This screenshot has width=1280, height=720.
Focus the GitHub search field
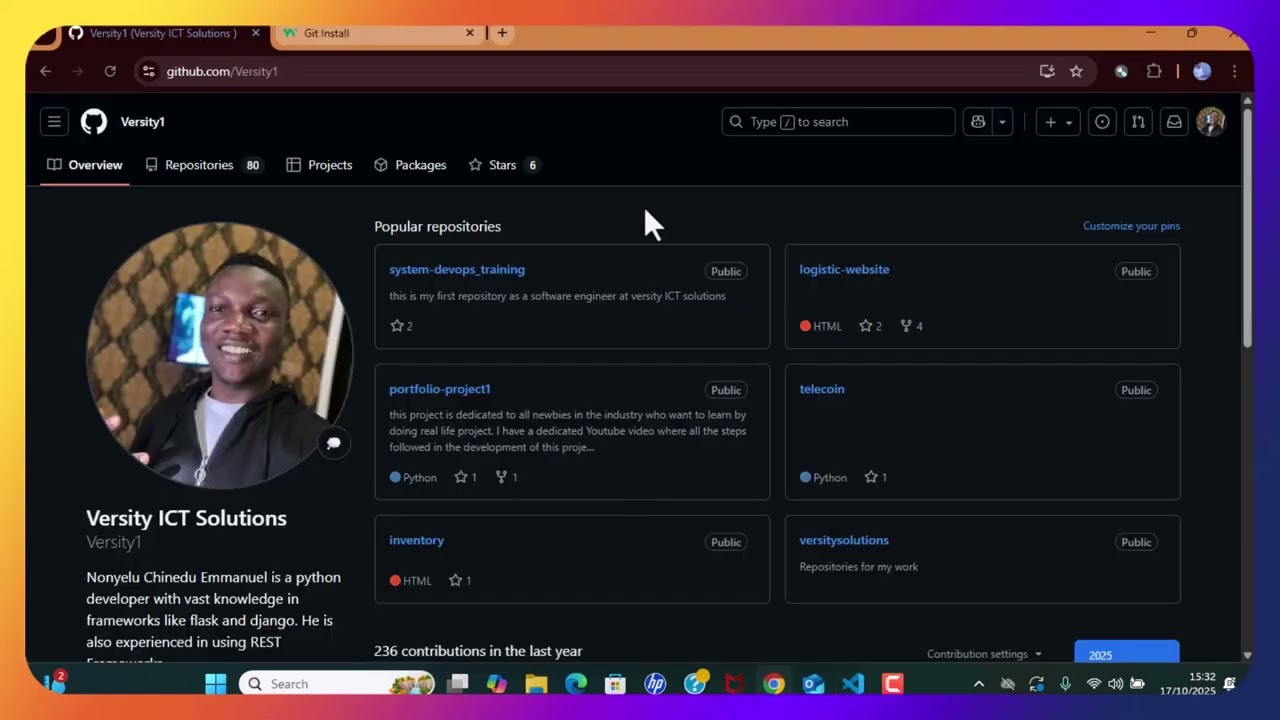[838, 122]
